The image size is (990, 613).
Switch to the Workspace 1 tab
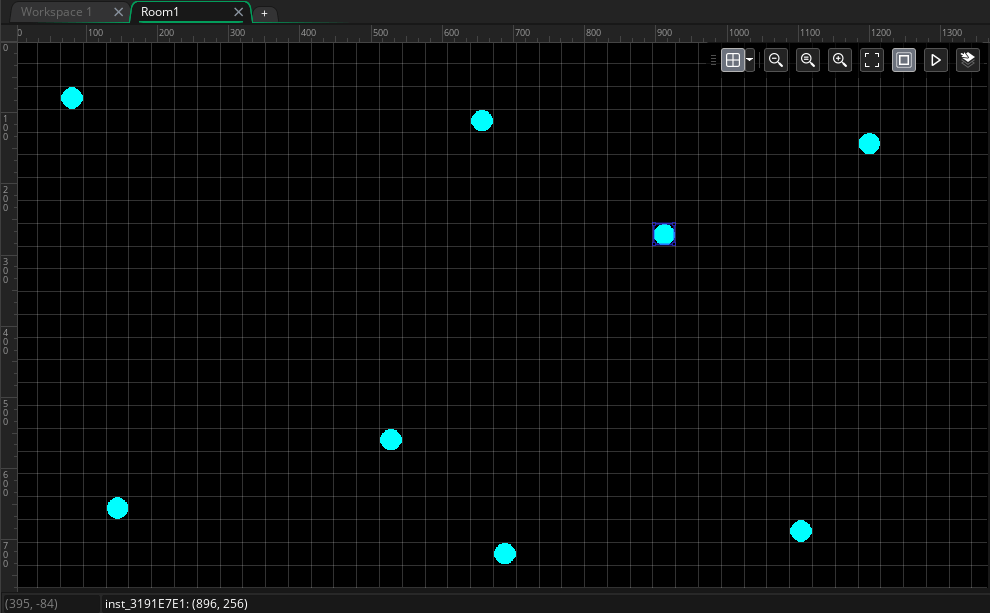(x=57, y=12)
